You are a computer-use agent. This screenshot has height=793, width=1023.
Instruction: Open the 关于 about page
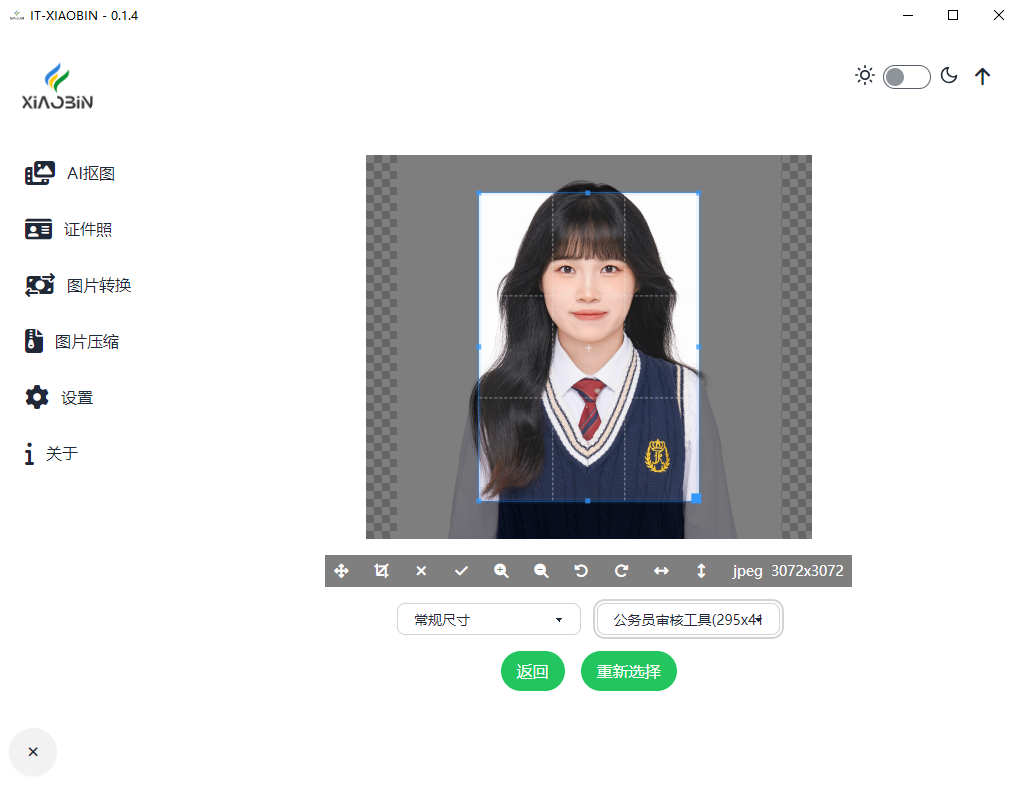[x=62, y=454]
